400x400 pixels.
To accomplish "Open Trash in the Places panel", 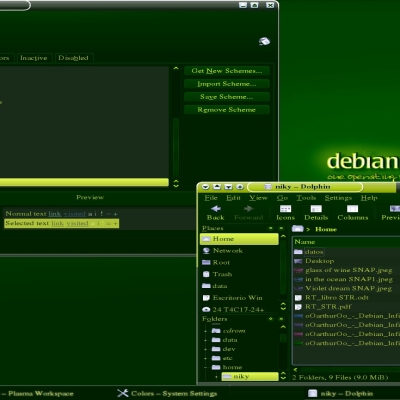I will pyautogui.click(x=239, y=274).
